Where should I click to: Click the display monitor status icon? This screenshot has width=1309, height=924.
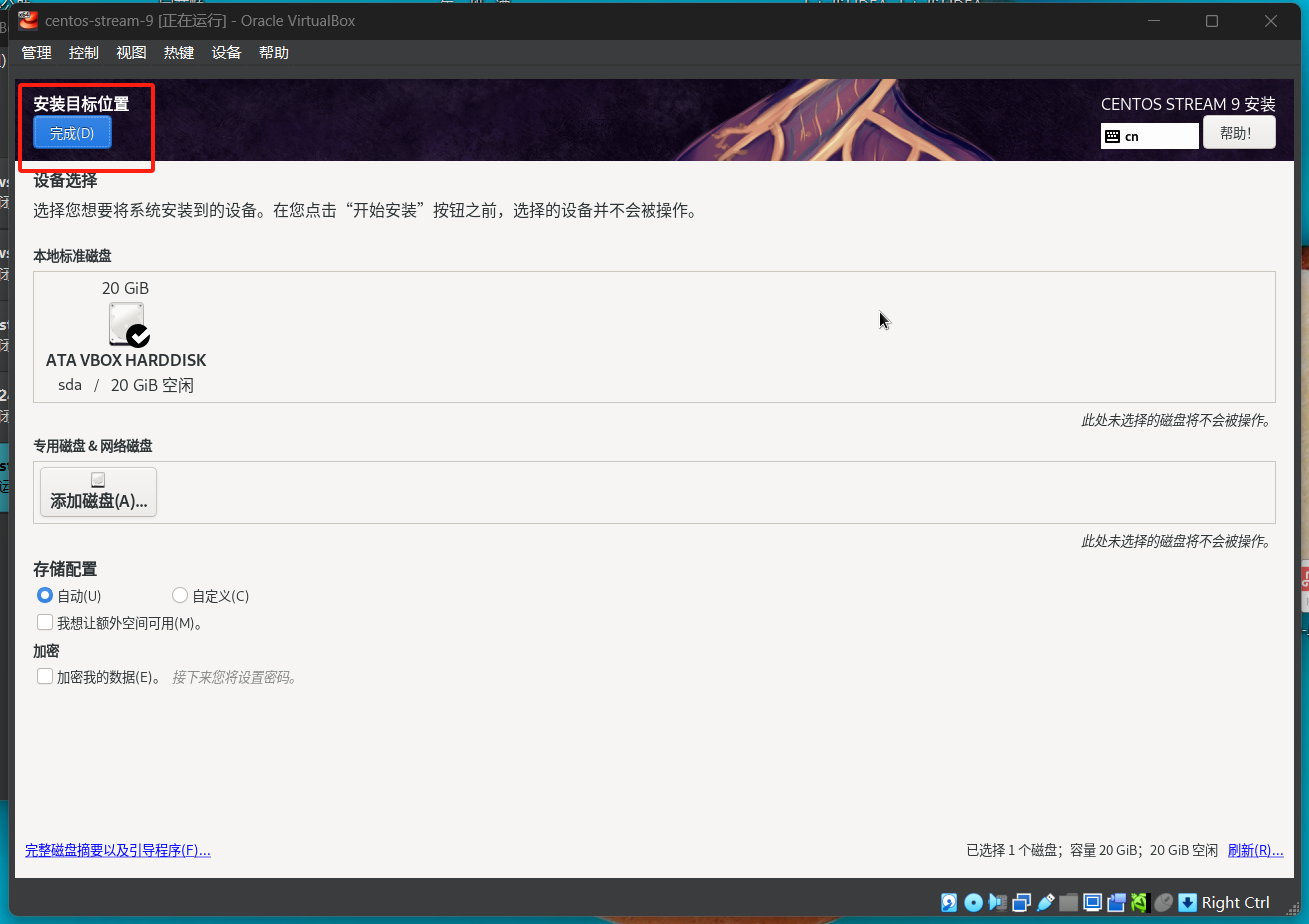click(1093, 903)
